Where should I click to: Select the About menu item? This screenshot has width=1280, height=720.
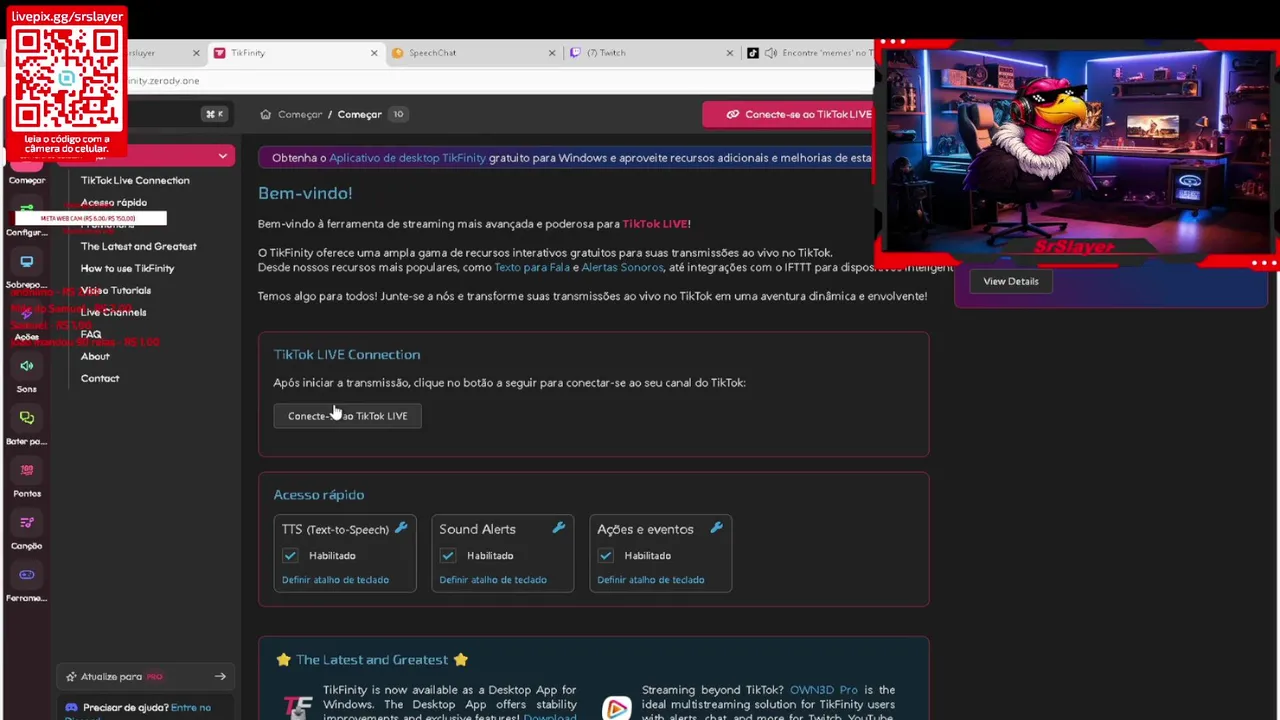click(95, 356)
